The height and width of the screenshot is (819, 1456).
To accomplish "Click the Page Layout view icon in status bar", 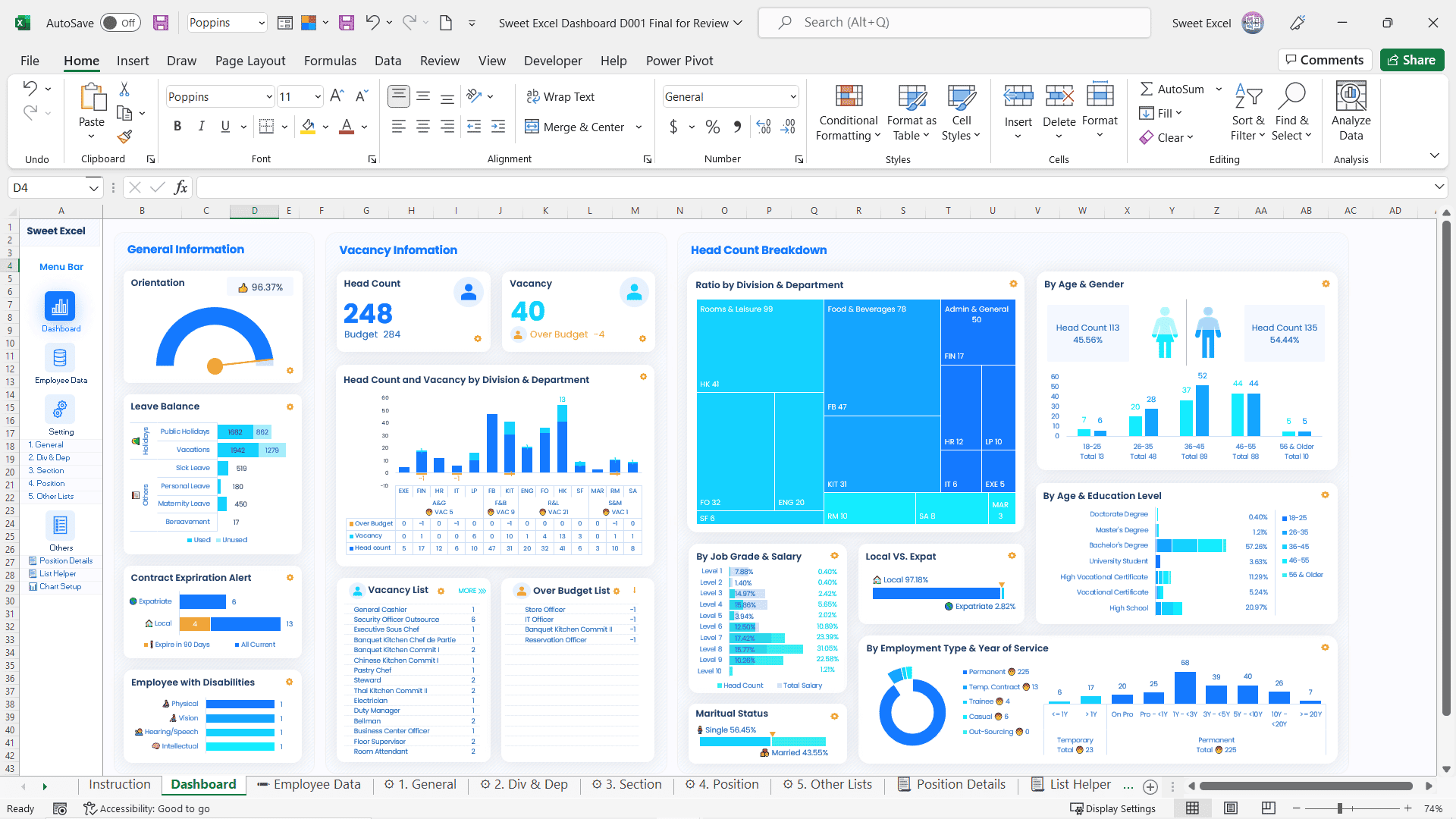I will coord(1231,808).
